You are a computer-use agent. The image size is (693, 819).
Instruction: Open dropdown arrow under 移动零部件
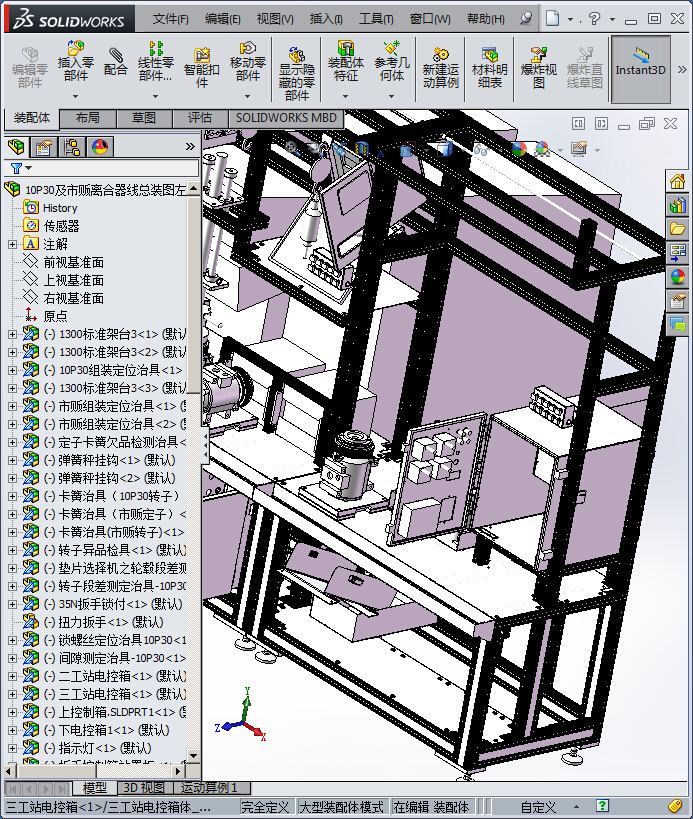tap(248, 96)
